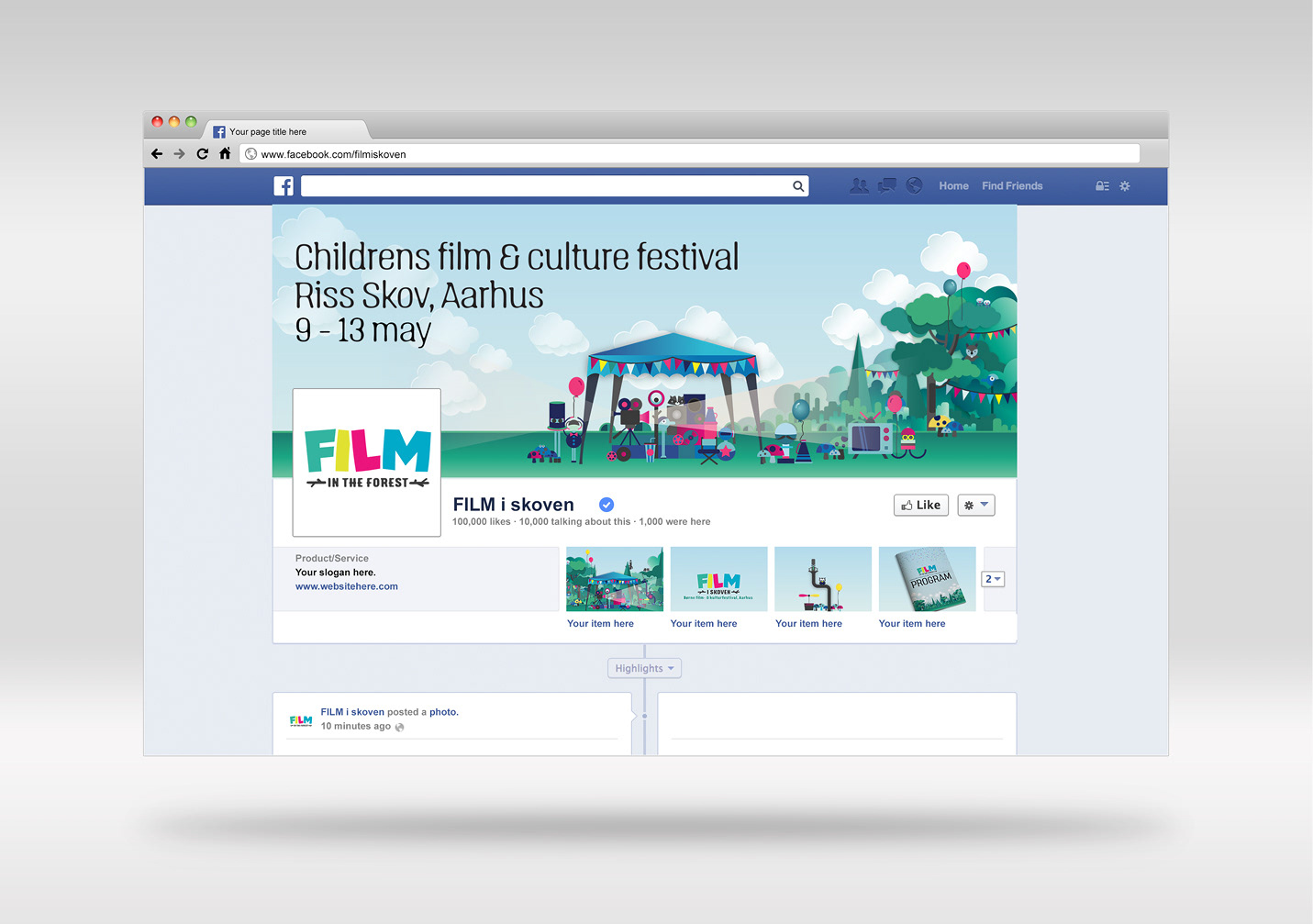Click 'Your slogan here.' text
This screenshot has width=1313, height=924.
tap(335, 573)
